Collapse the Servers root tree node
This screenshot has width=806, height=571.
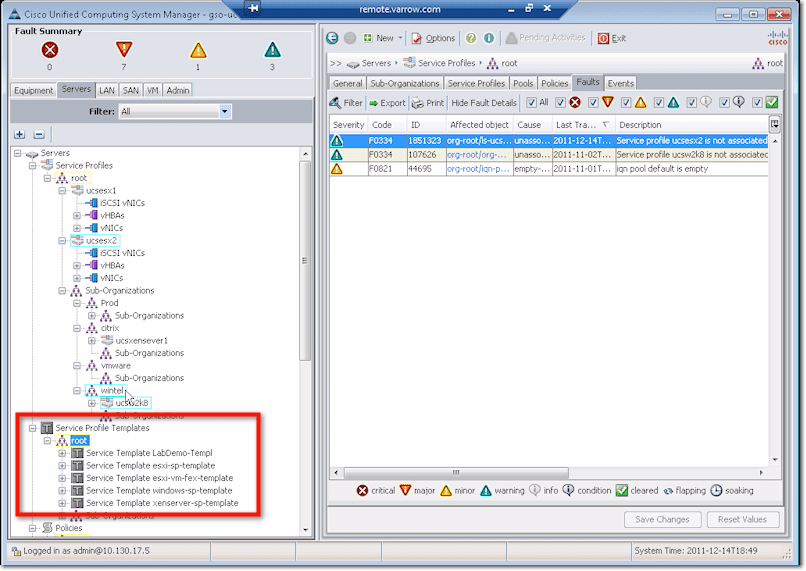click(18, 153)
